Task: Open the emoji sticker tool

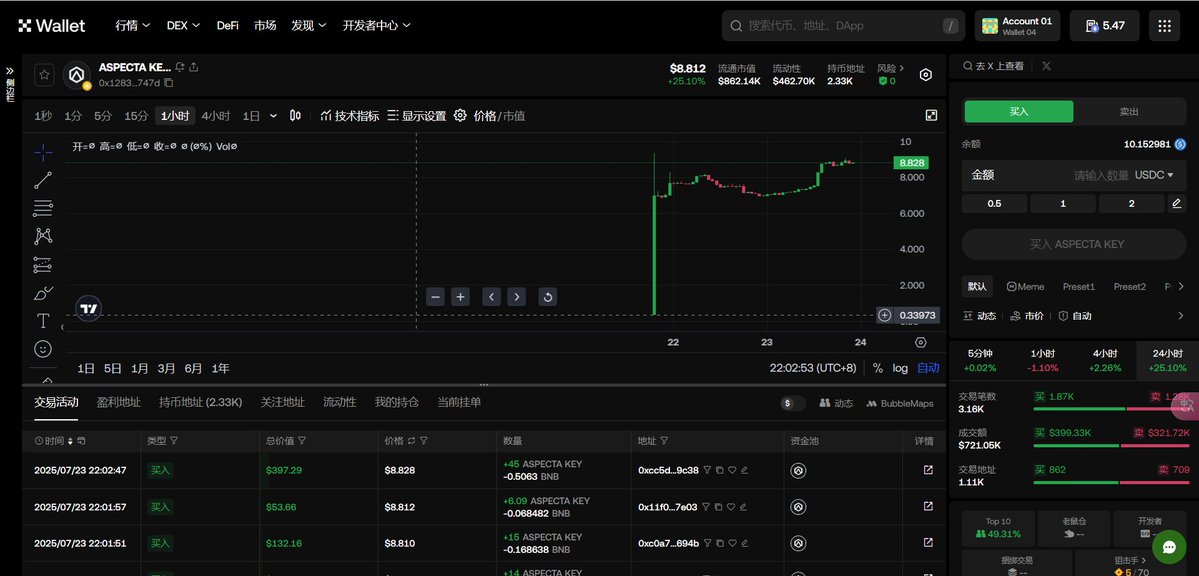Action: [44, 349]
